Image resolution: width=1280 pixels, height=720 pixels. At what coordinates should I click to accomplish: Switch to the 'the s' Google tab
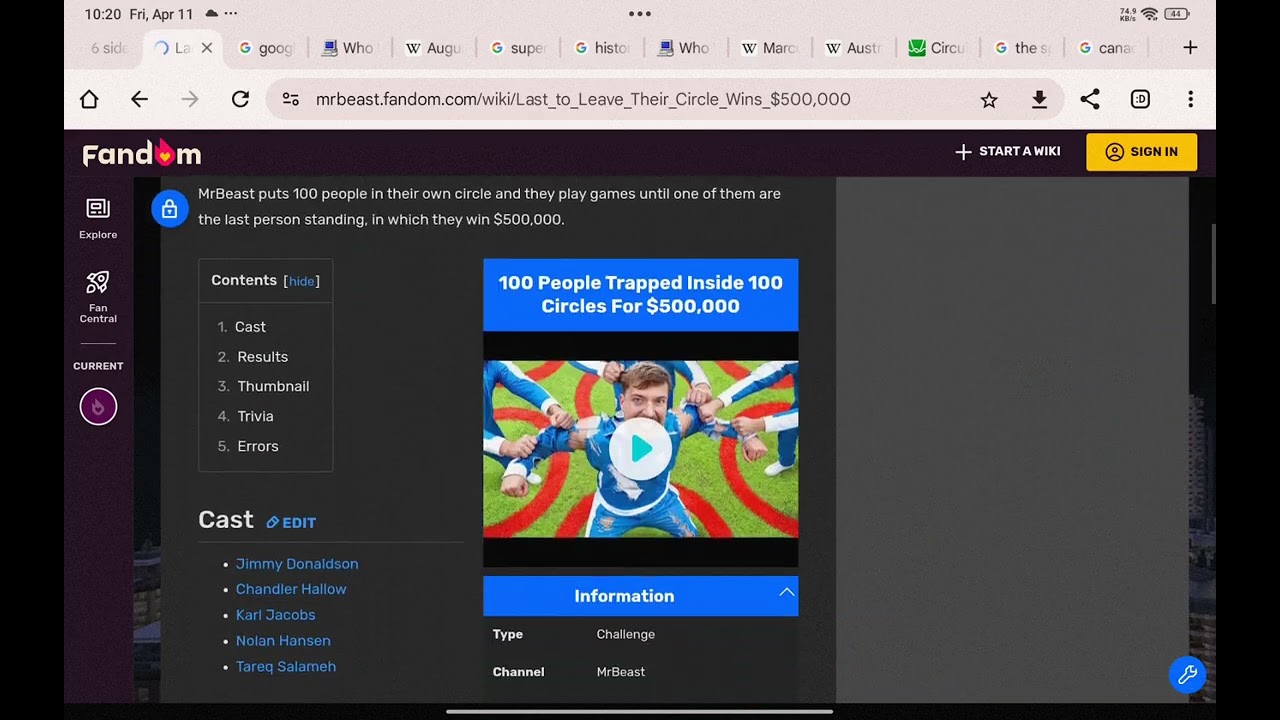coord(1021,47)
